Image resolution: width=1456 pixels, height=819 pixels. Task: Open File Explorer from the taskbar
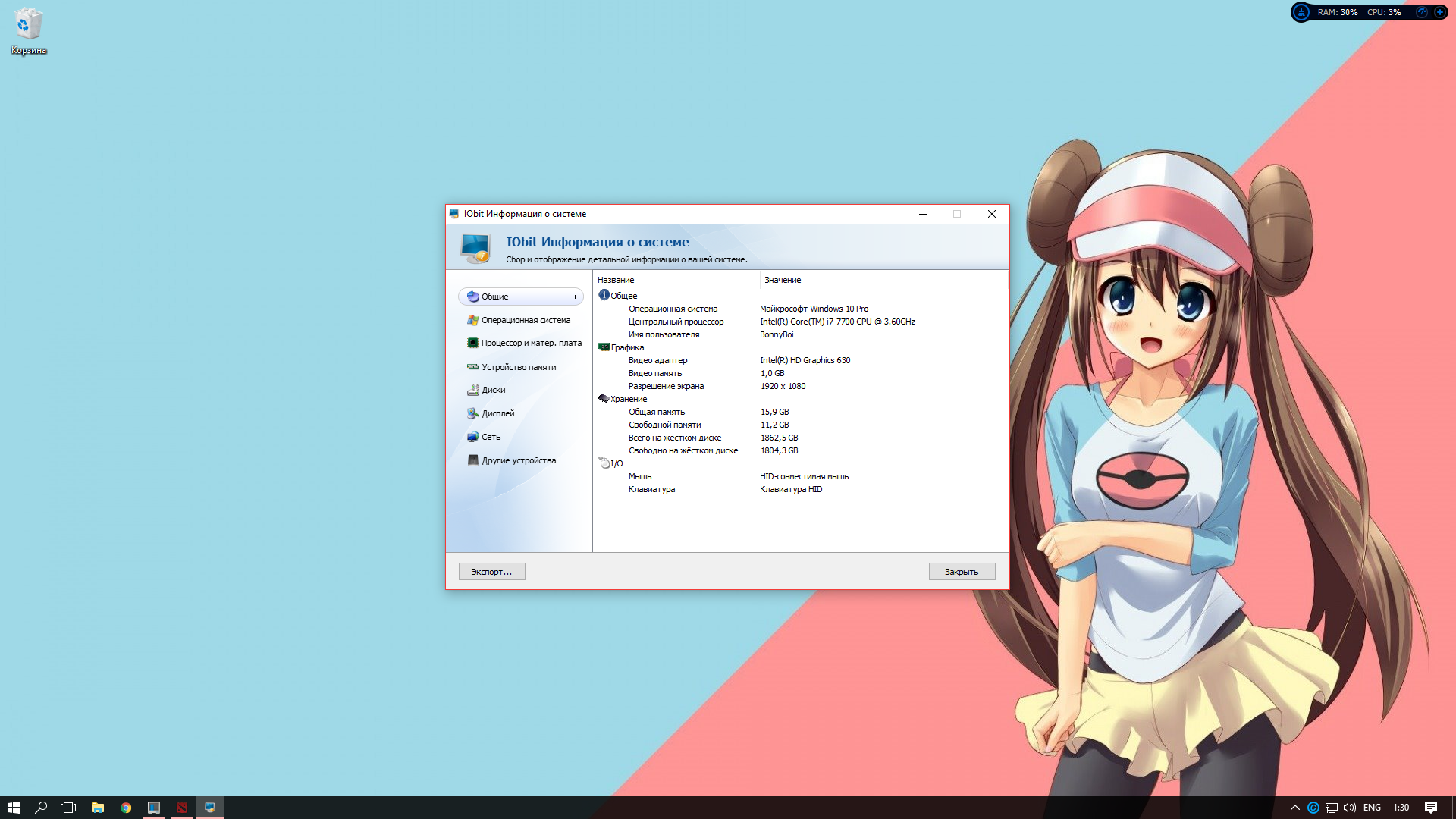coord(97,808)
